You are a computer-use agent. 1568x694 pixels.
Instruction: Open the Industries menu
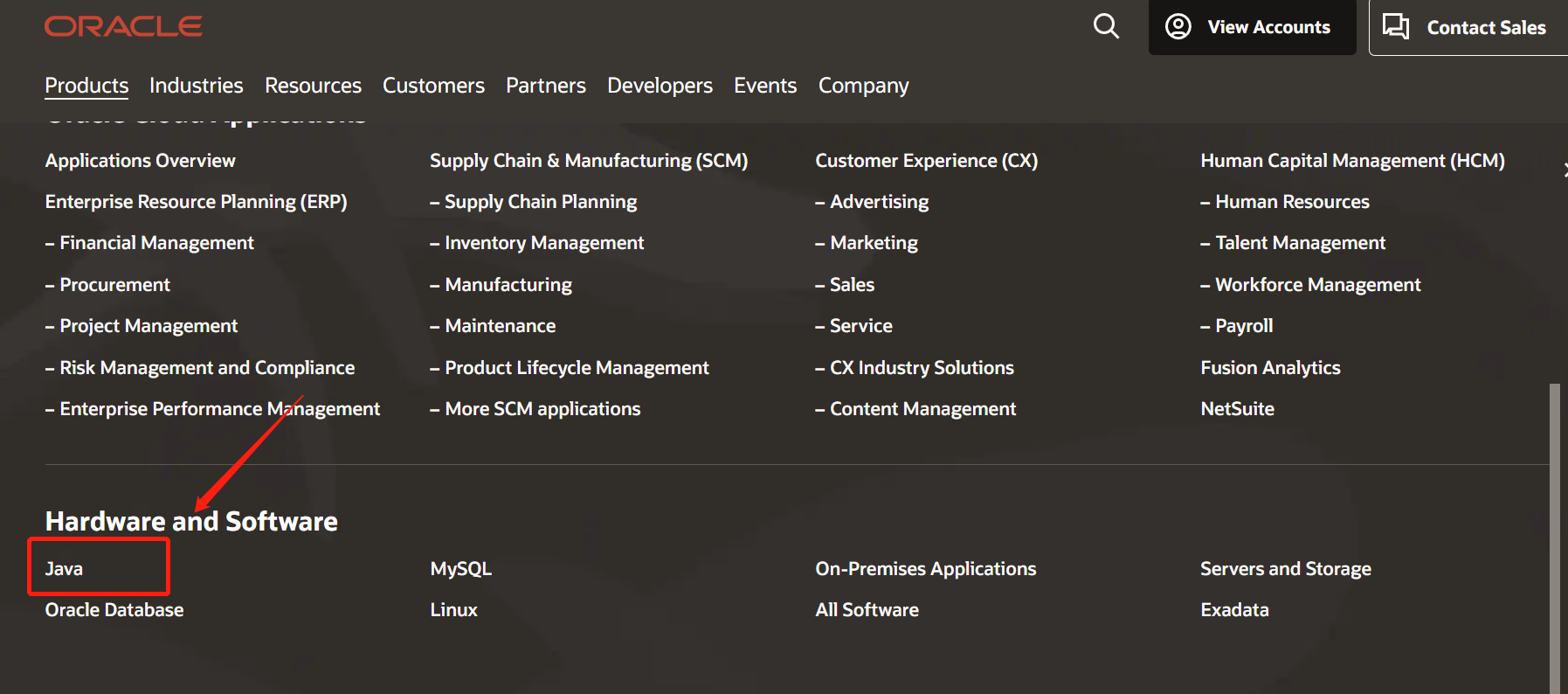(x=196, y=86)
